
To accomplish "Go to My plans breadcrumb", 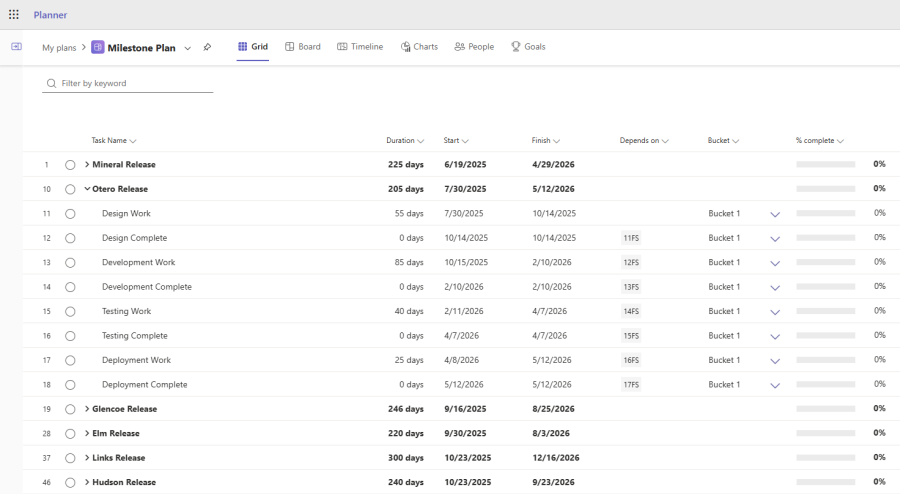I will click(x=59, y=48).
